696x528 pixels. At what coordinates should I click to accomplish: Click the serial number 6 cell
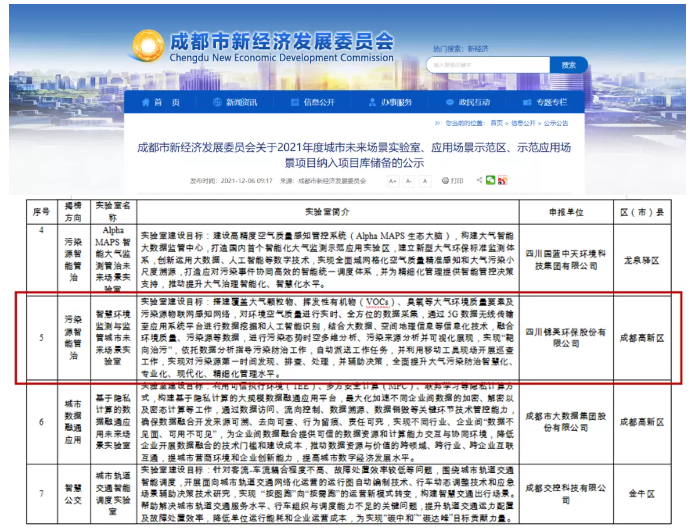coord(42,422)
